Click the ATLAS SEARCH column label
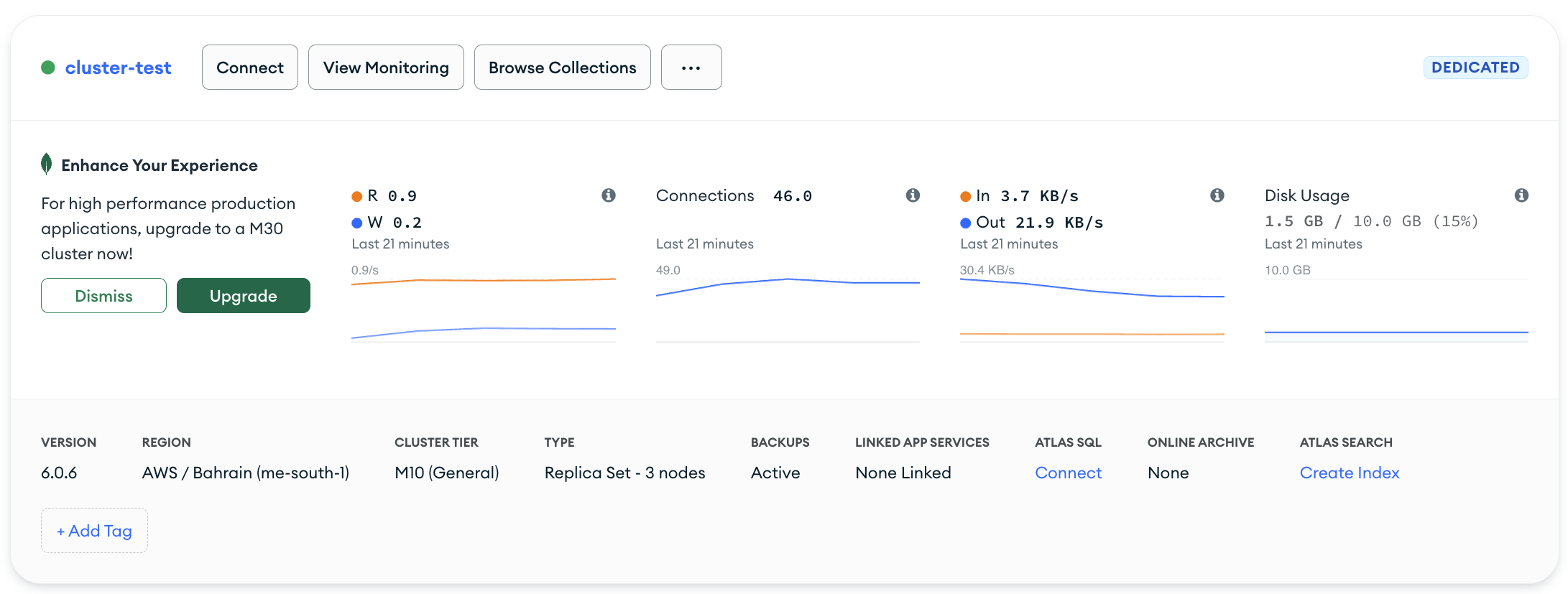Image resolution: width=1568 pixels, height=594 pixels. pyautogui.click(x=1346, y=442)
